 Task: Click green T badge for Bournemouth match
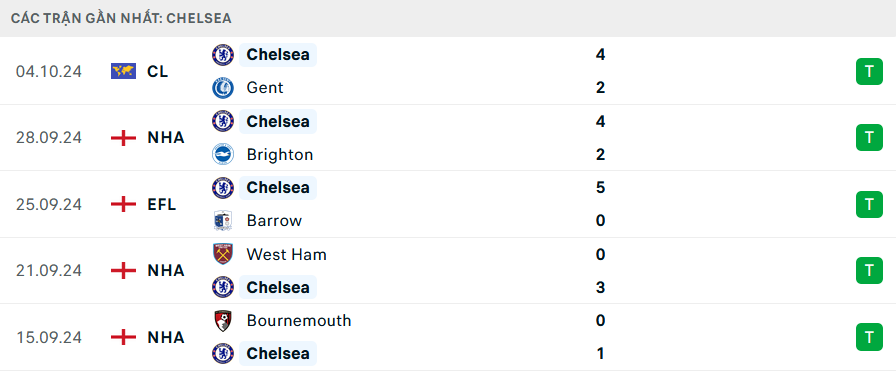(x=869, y=337)
